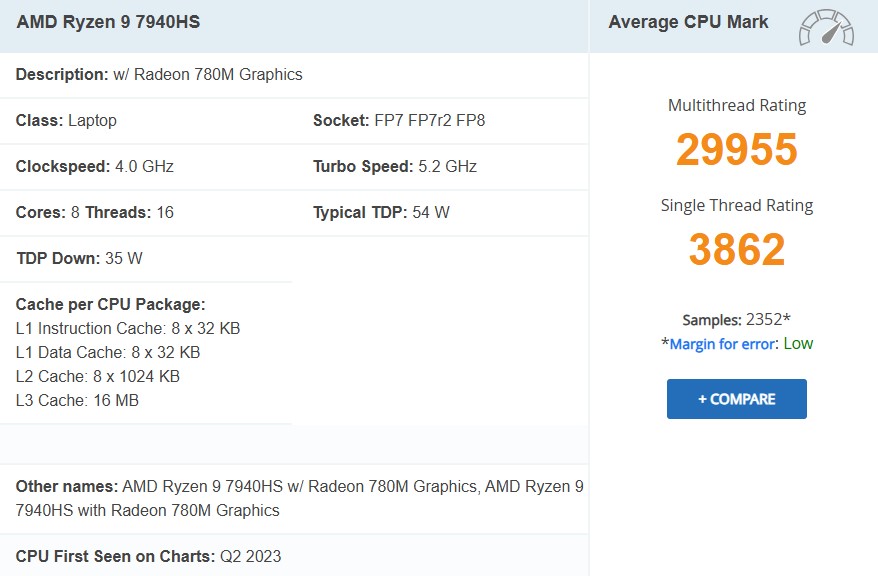Click the Average CPU Mark heading
Screen dimensions: 878x576
[x=688, y=22]
